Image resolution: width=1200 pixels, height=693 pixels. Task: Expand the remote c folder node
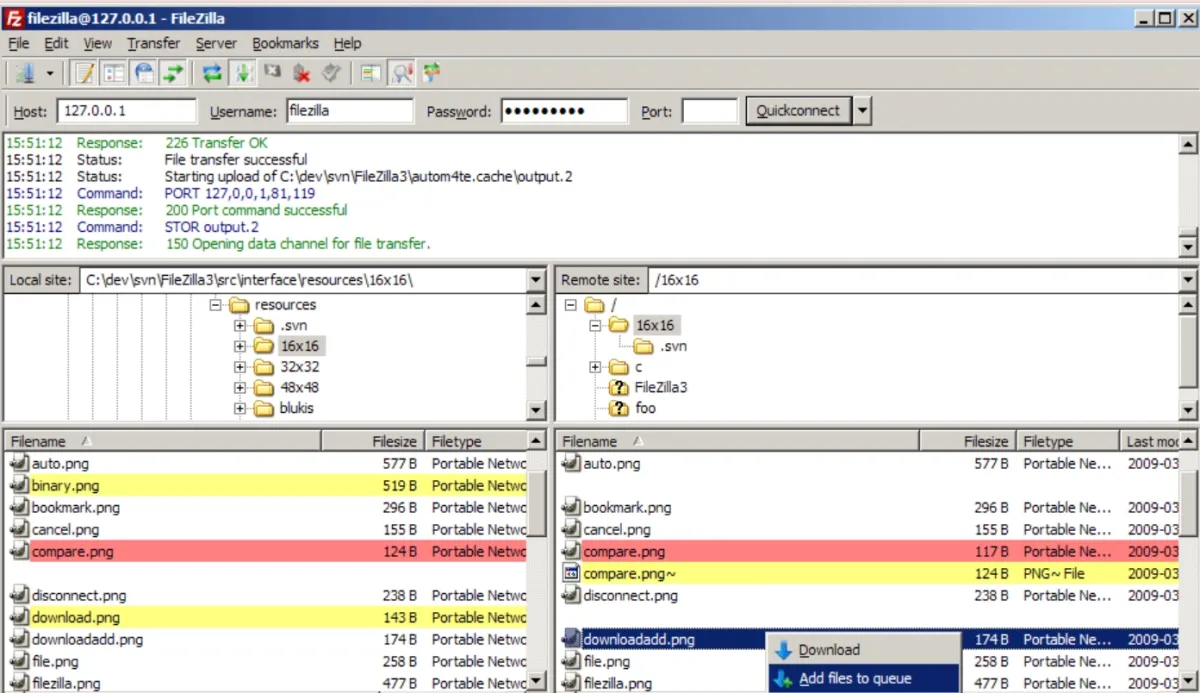pos(594,367)
